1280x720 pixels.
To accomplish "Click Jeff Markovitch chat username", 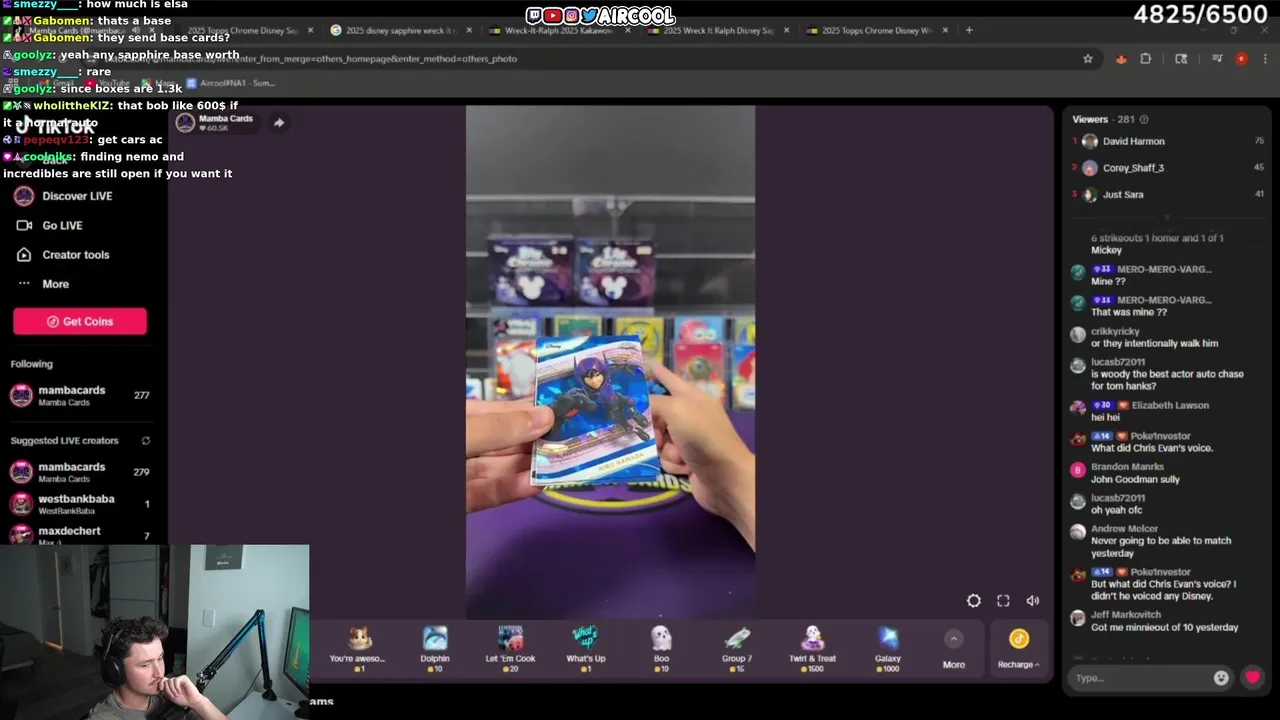I will tap(1126, 615).
